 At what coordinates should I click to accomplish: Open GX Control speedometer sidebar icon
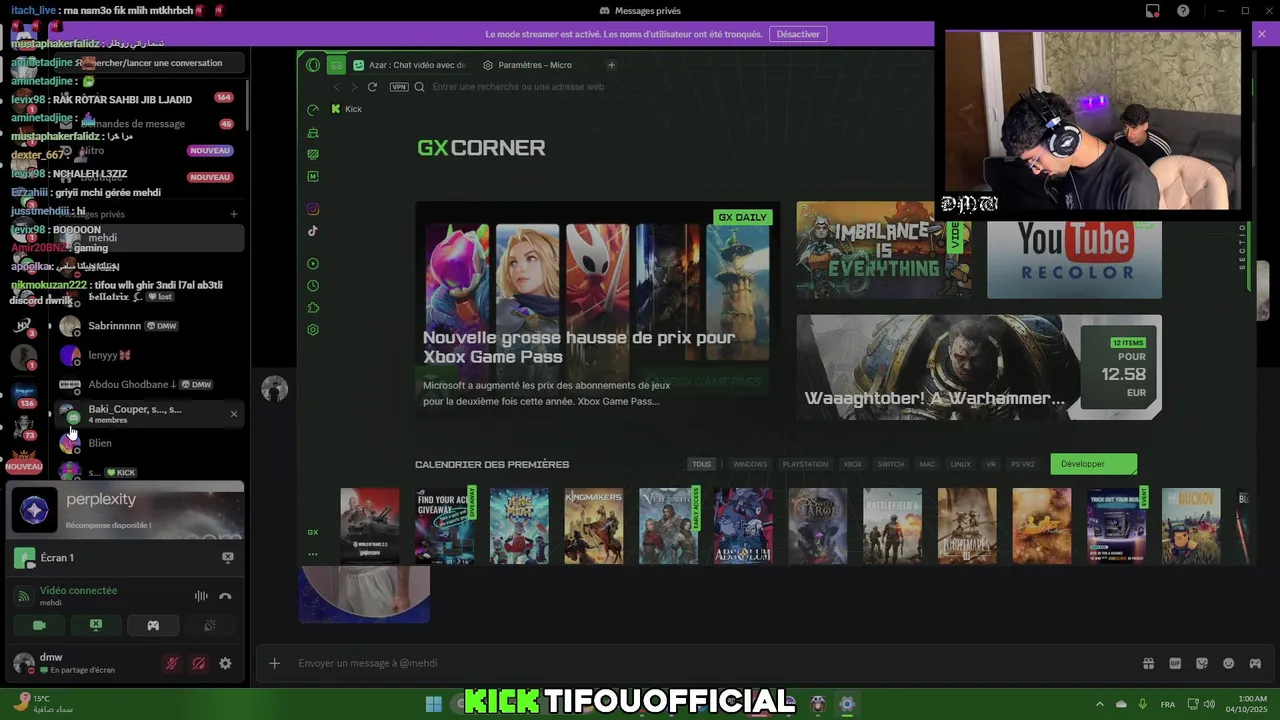[x=313, y=110]
